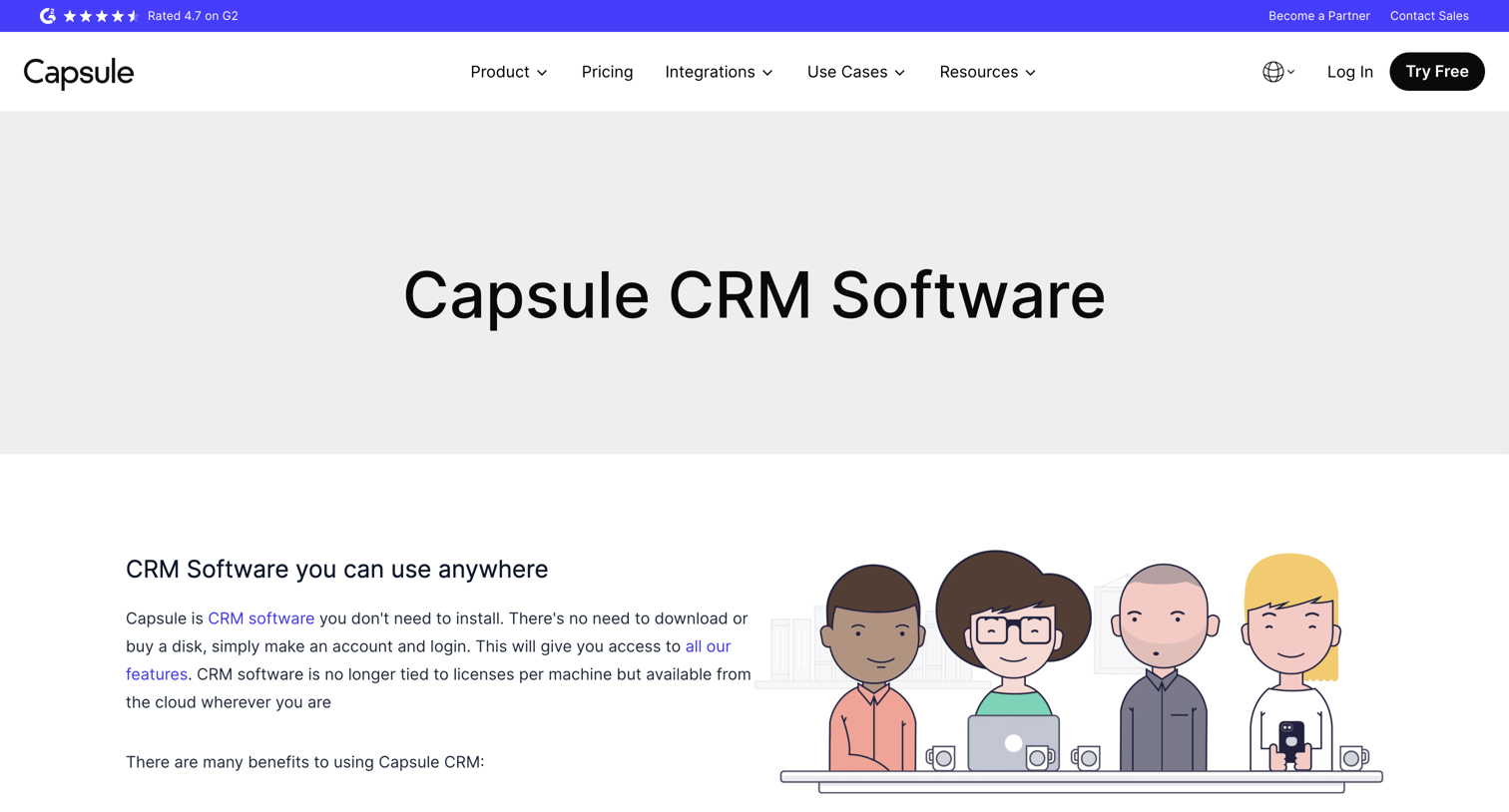The image size is (1509, 812).
Task: Expand the Use Cases dropdown chevron
Action: tap(900, 73)
